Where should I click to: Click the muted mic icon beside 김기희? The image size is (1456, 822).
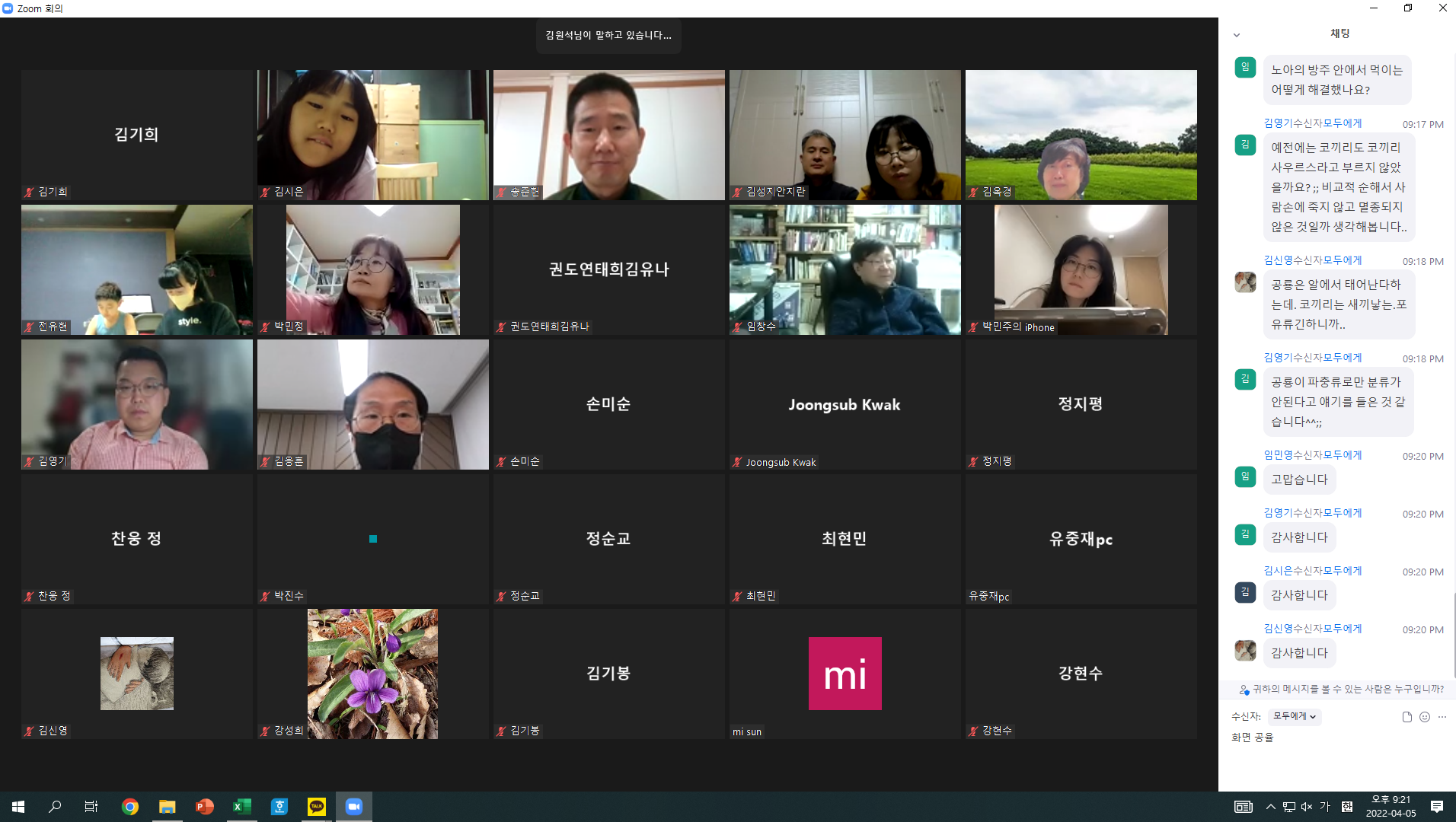point(30,193)
